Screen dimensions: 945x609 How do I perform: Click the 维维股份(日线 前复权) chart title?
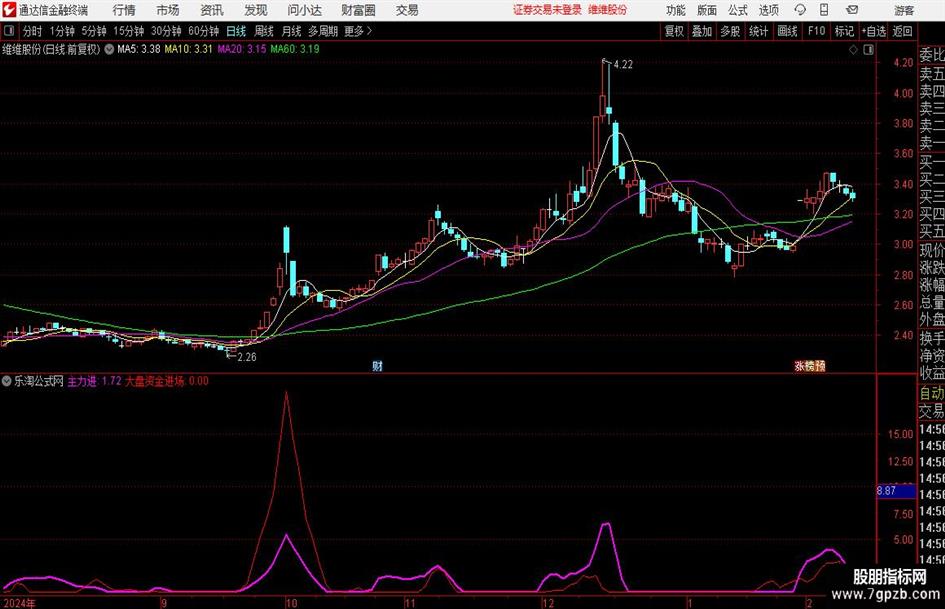pyautogui.click(x=51, y=49)
